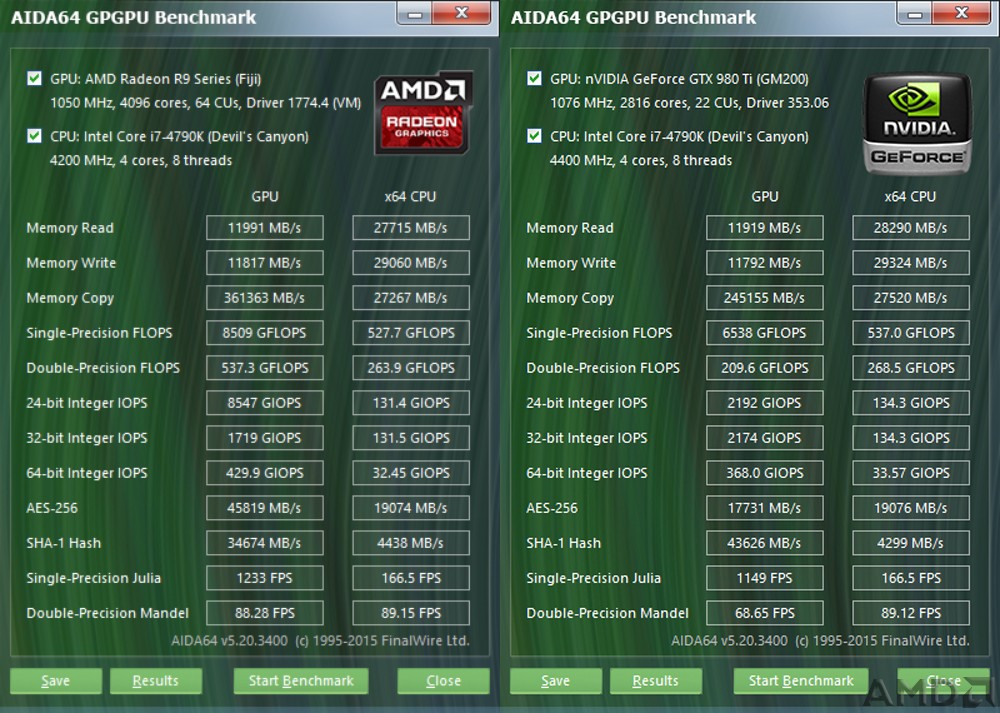Select the 4299 MB/s SHA-1 CPU result
This screenshot has width=1000, height=713.
click(911, 543)
